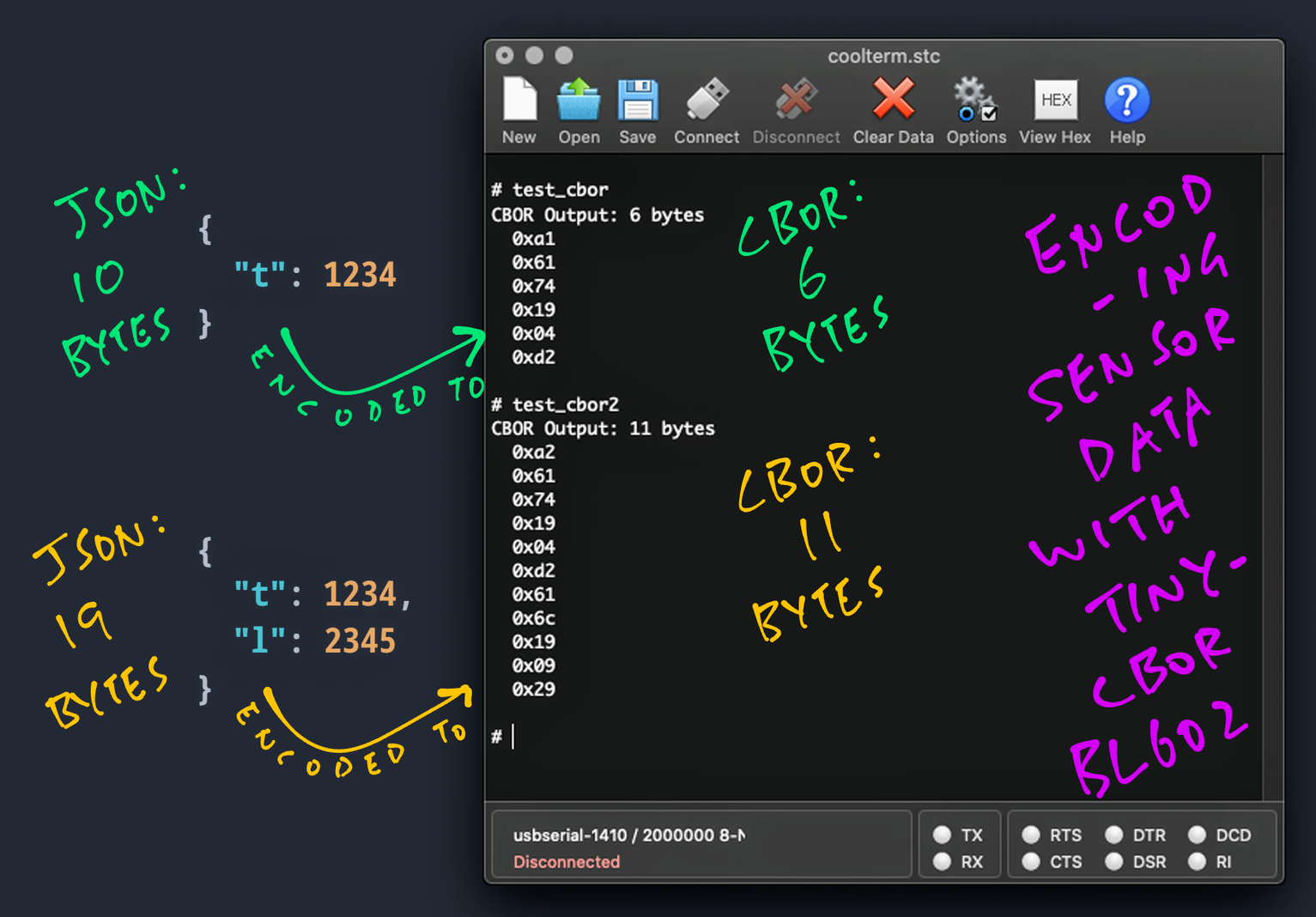Toggle the DTR signal indicator
This screenshot has width=1316, height=917.
pyautogui.click(x=1114, y=835)
